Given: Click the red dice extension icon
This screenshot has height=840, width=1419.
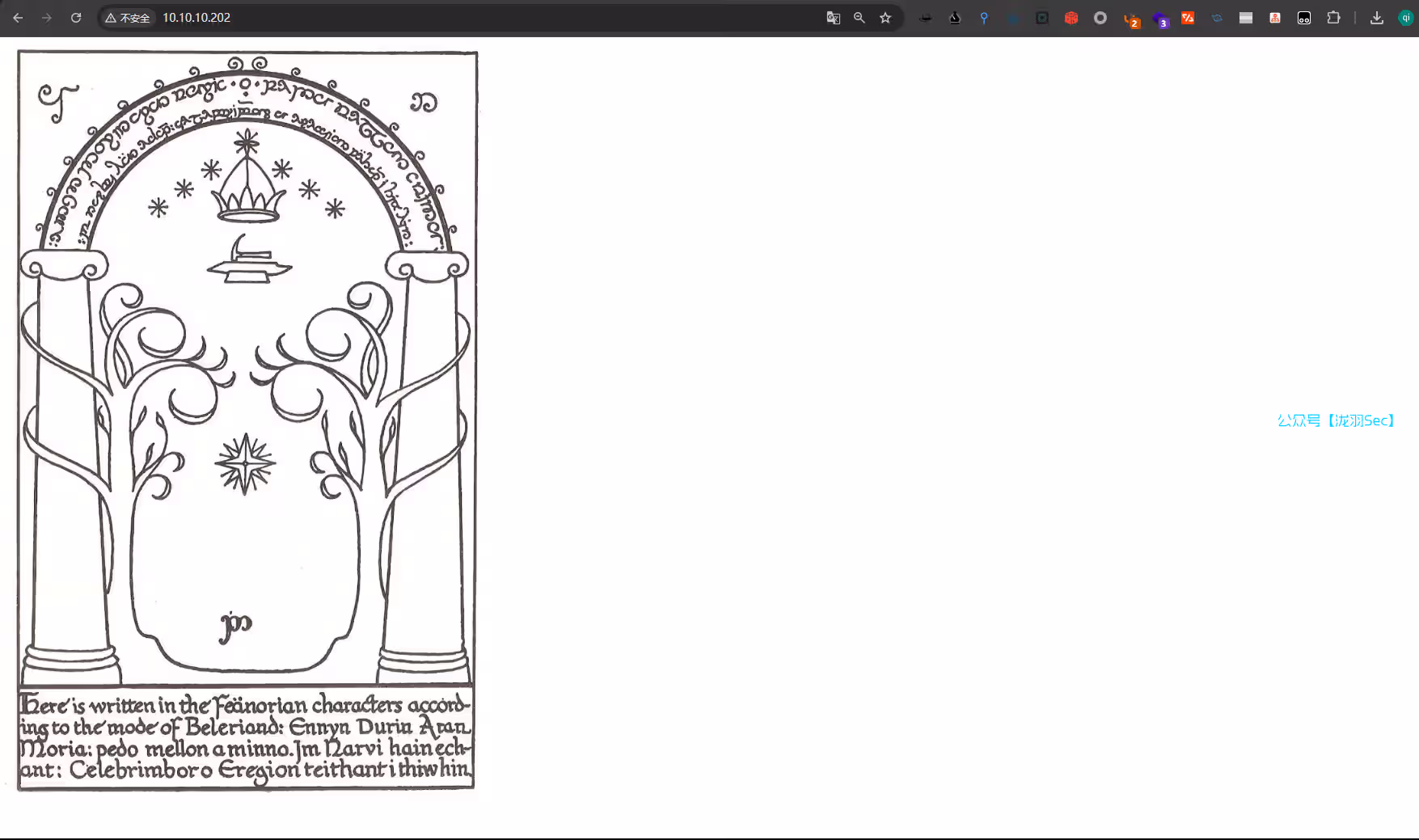Looking at the screenshot, I should (x=1071, y=18).
